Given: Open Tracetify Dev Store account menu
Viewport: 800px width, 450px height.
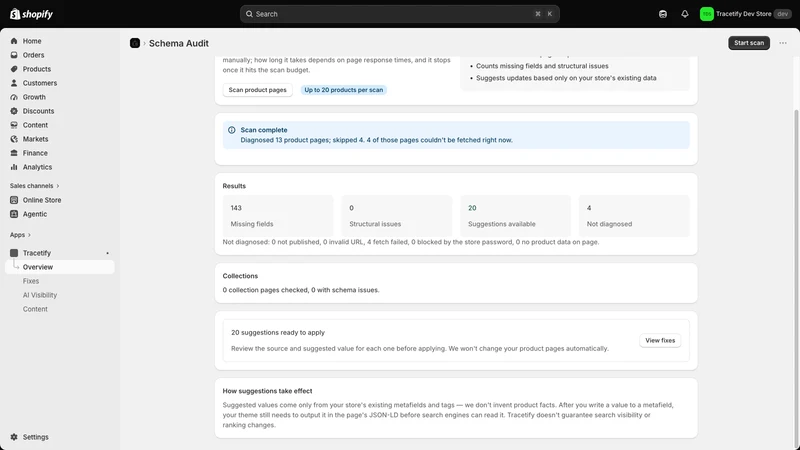Looking at the screenshot, I should 745,14.
